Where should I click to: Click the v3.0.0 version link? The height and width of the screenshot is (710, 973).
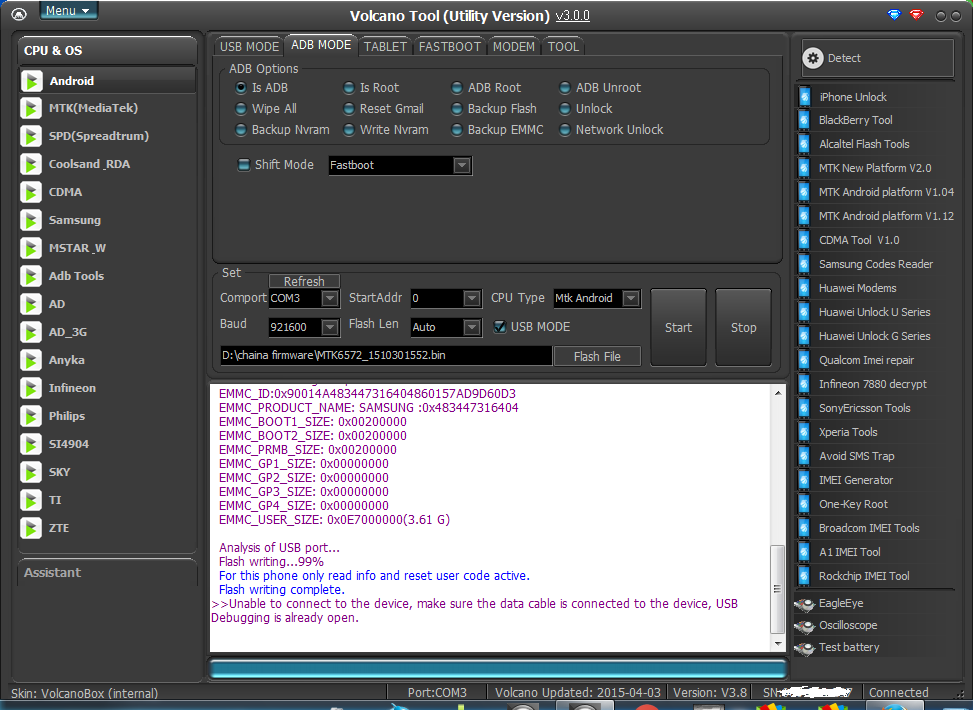(572, 16)
